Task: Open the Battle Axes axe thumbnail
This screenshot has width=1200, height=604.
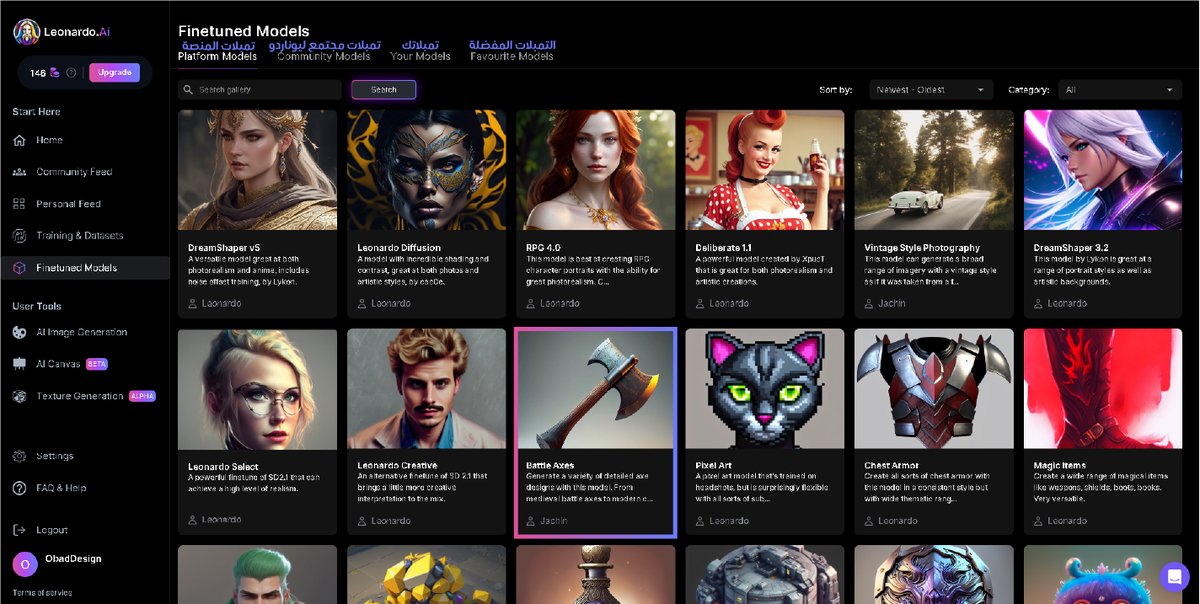Action: (595, 390)
